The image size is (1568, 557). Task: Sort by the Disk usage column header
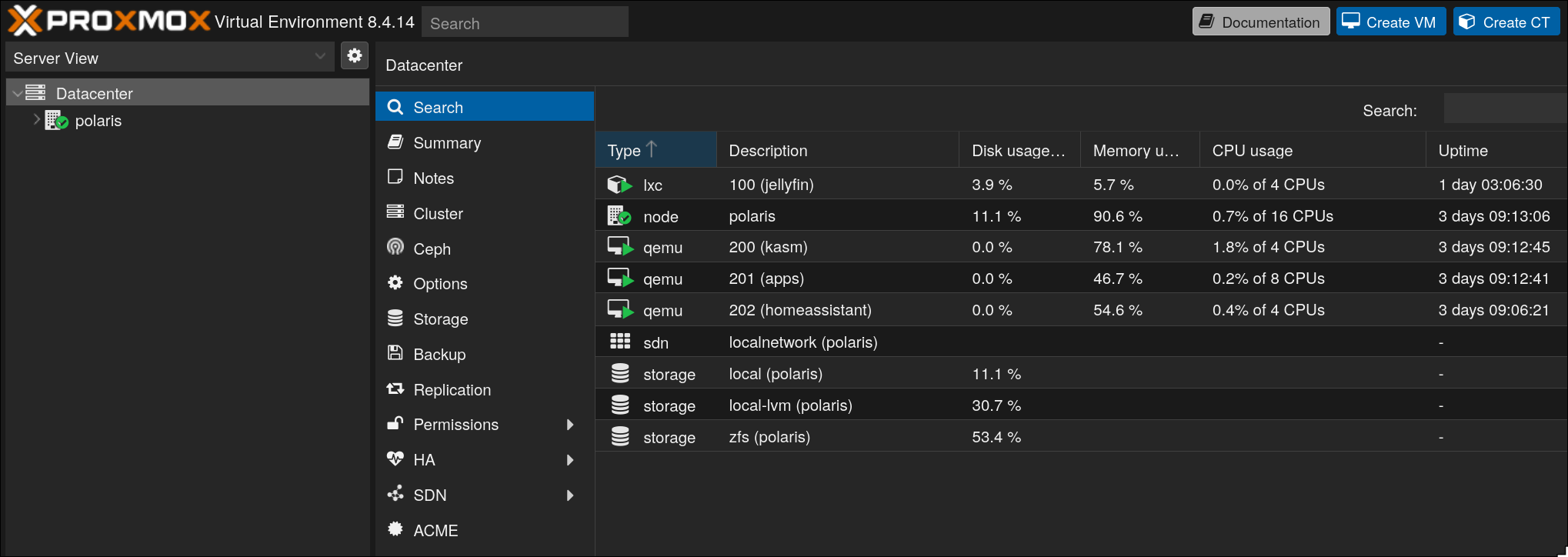[x=1019, y=150]
